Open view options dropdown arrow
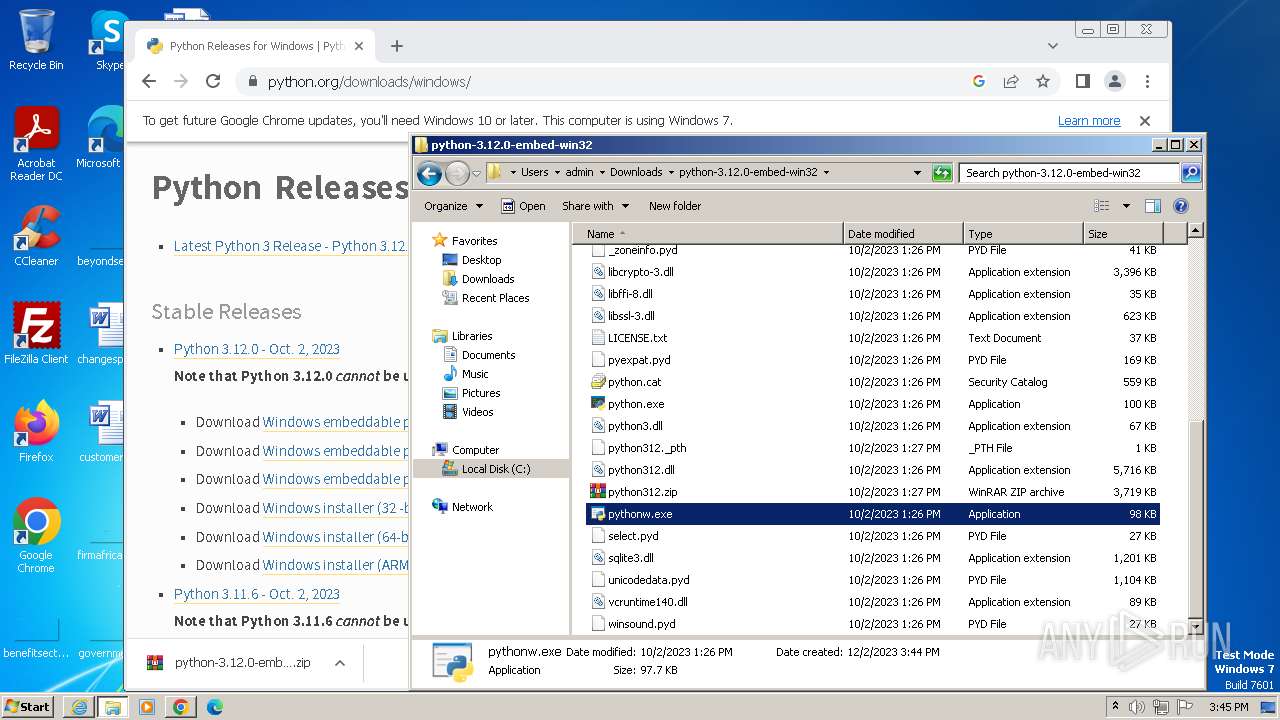 click(1126, 206)
